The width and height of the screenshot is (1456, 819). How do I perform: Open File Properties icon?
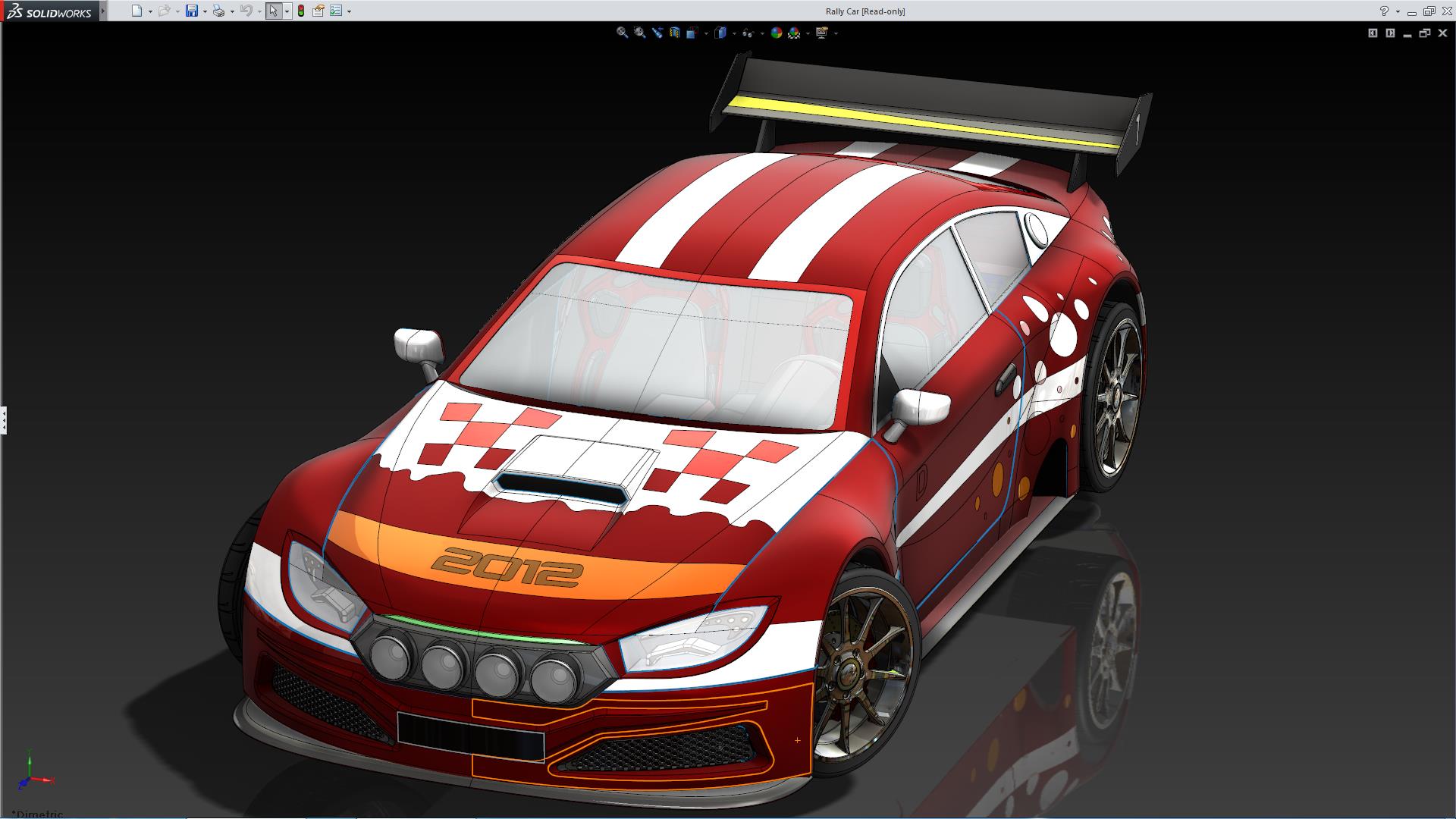tap(318, 11)
